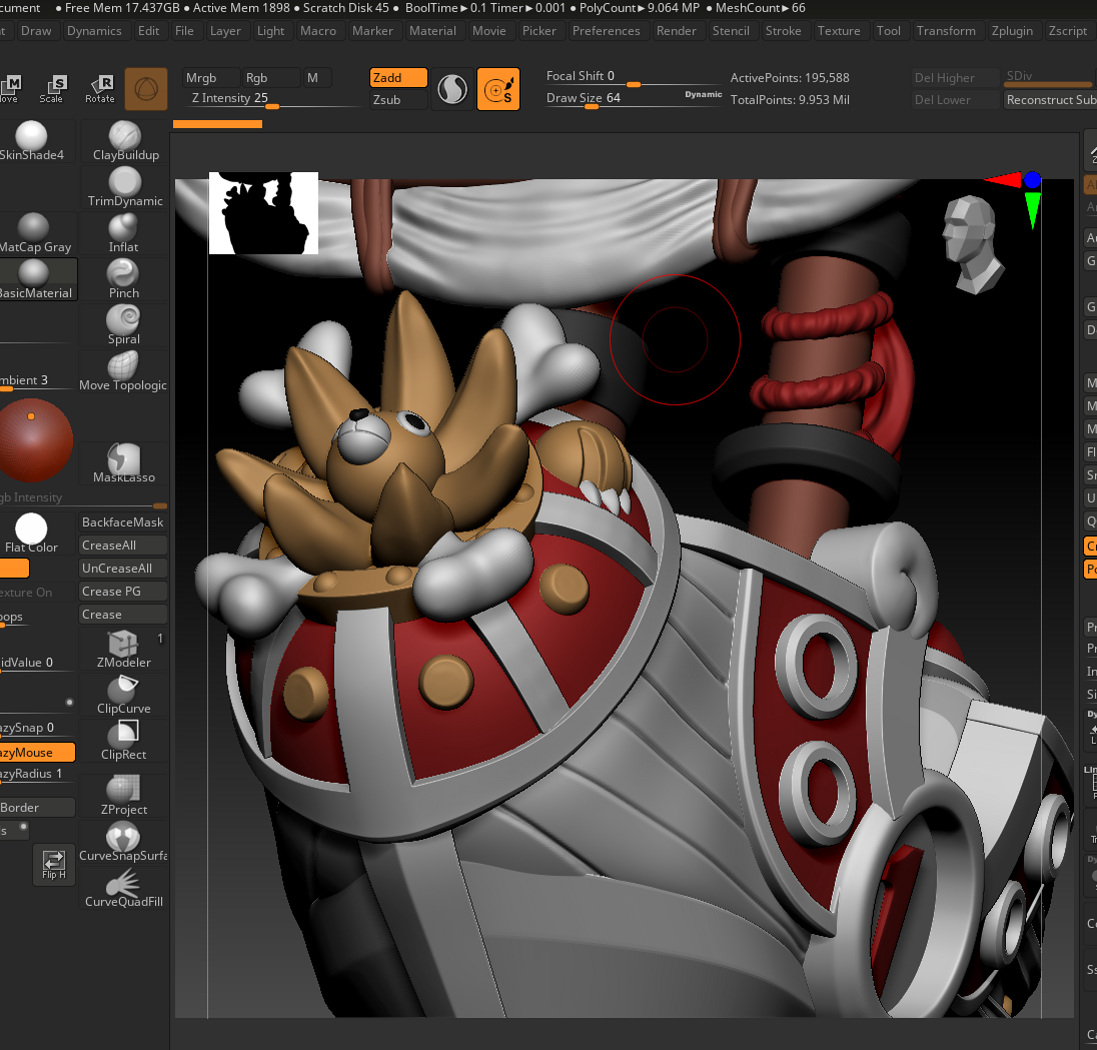Toggle Zadd mode

(x=398, y=78)
